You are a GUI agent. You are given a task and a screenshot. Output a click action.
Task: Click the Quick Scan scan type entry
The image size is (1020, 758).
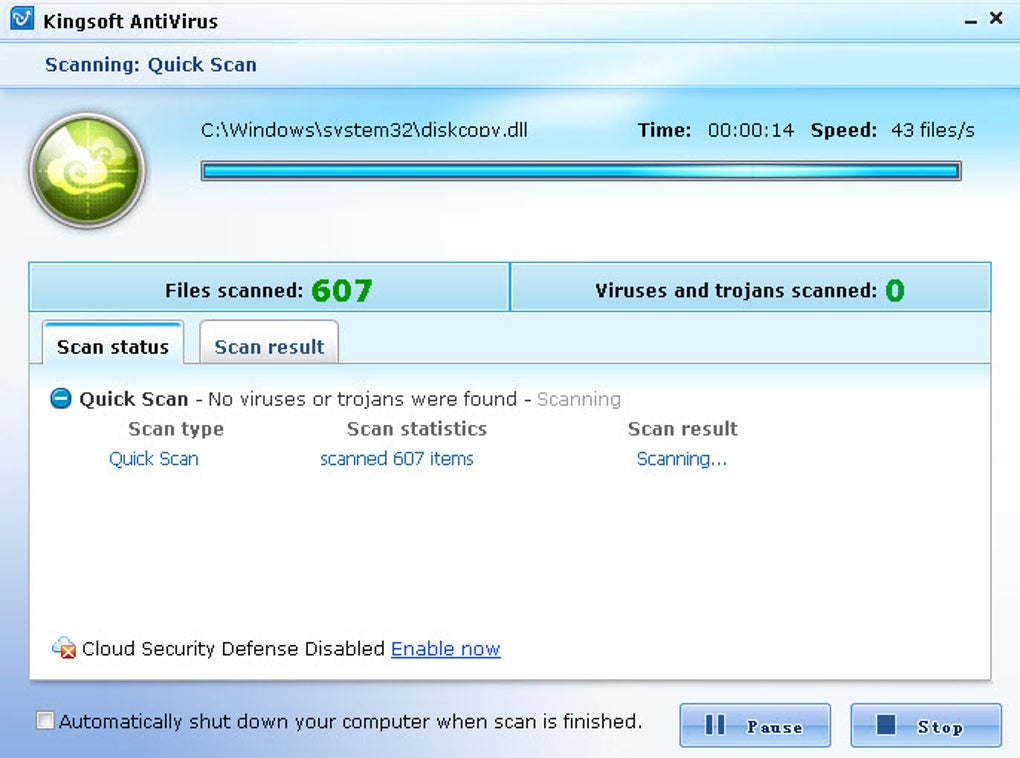click(x=154, y=459)
